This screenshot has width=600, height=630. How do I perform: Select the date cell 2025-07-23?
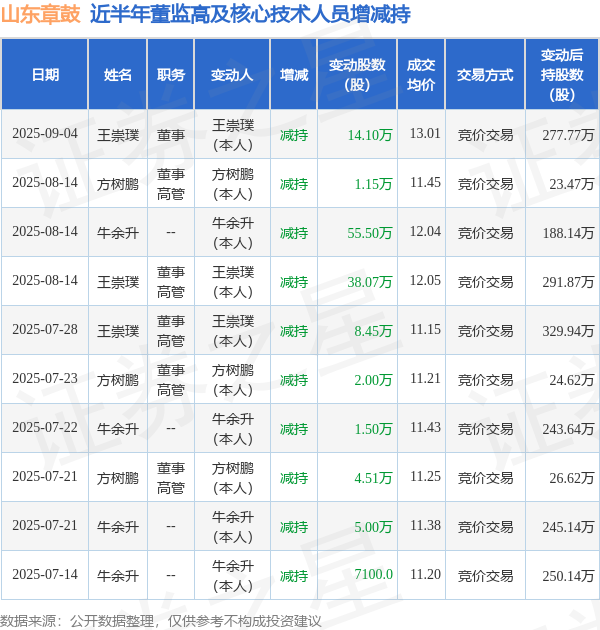coord(45,378)
